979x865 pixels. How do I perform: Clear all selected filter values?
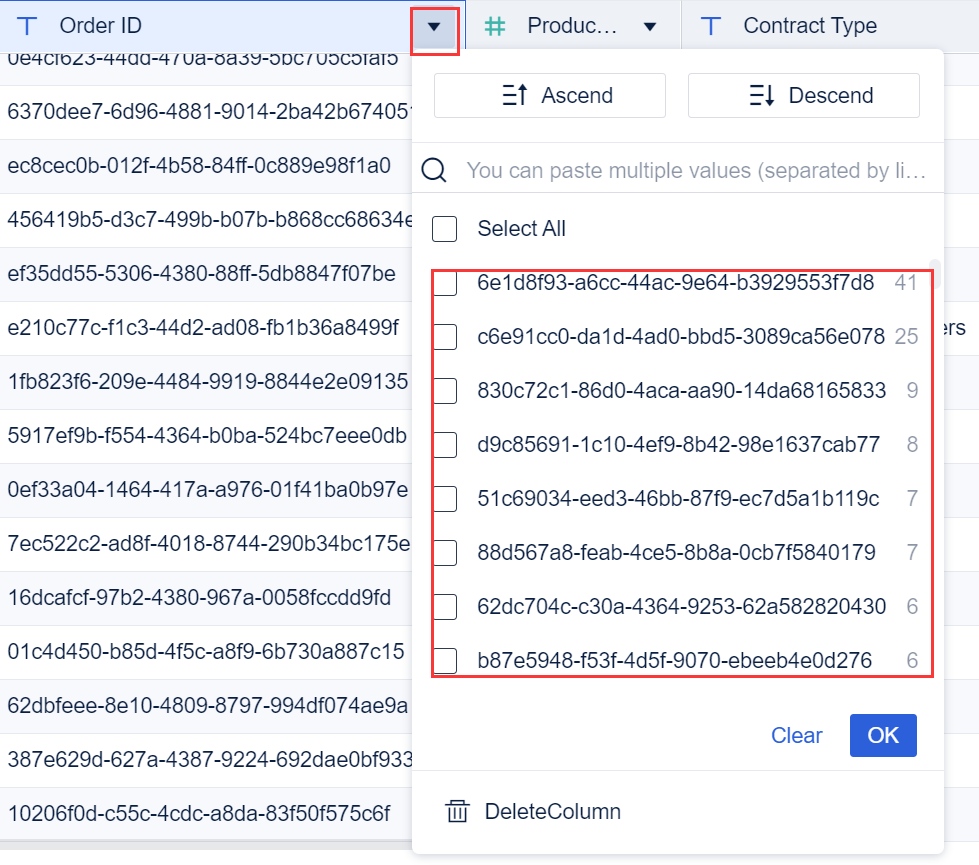tap(796, 735)
